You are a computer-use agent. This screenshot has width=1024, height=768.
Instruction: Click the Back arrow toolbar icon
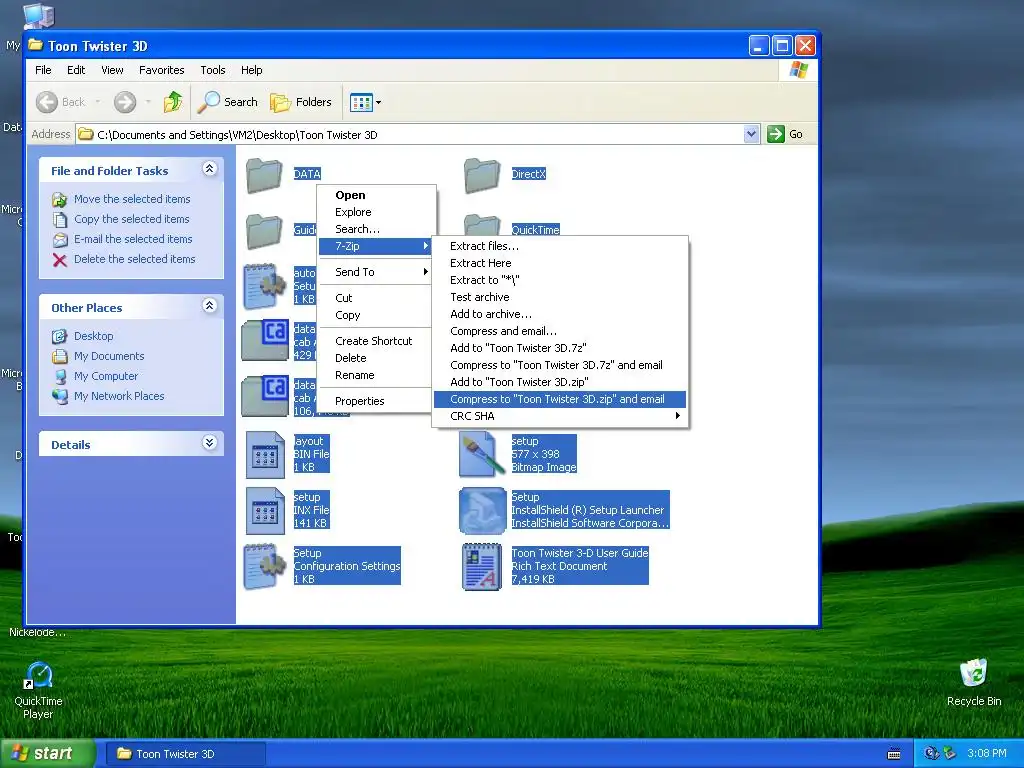tap(47, 102)
